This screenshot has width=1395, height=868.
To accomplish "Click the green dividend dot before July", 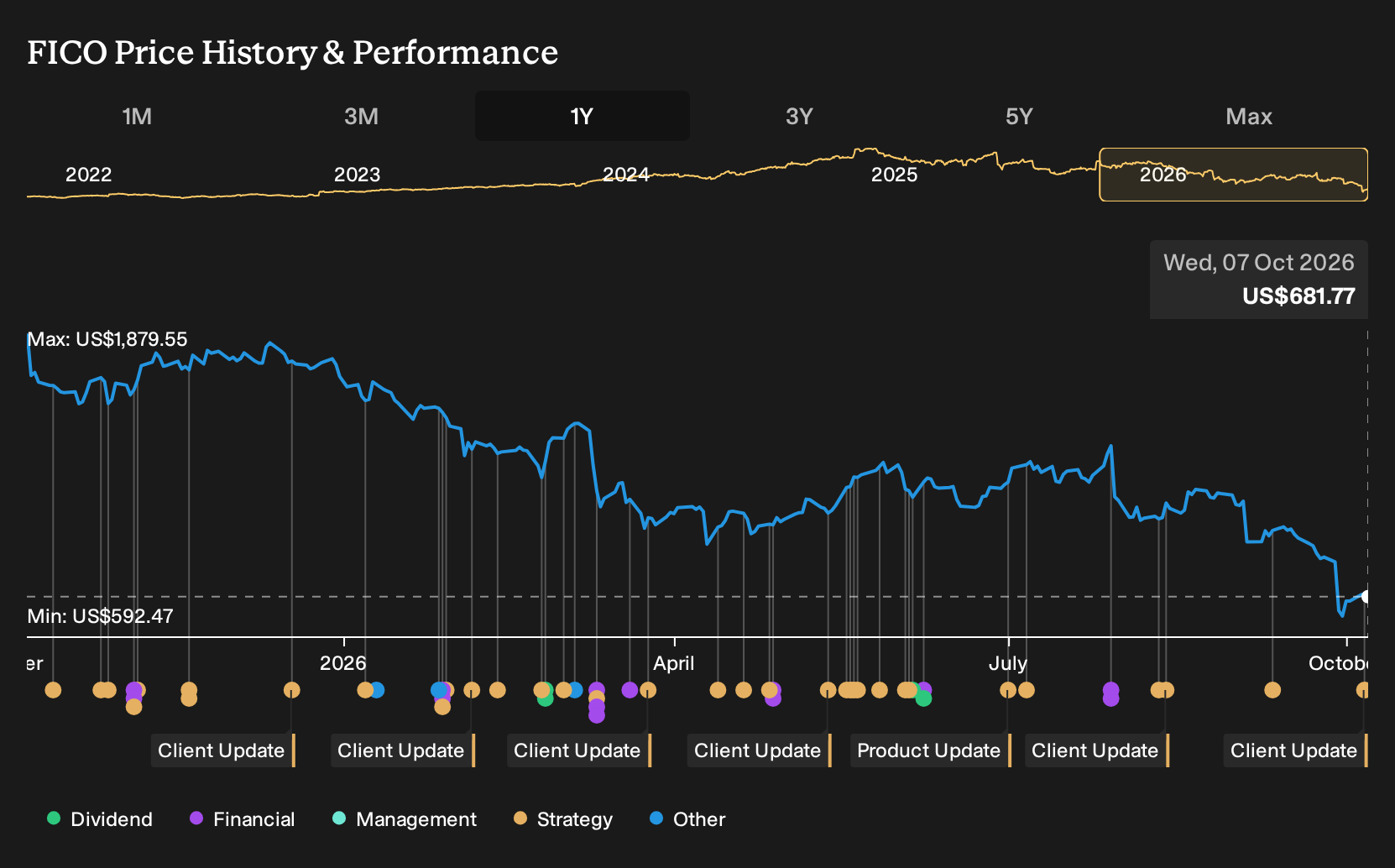I will pos(923,698).
